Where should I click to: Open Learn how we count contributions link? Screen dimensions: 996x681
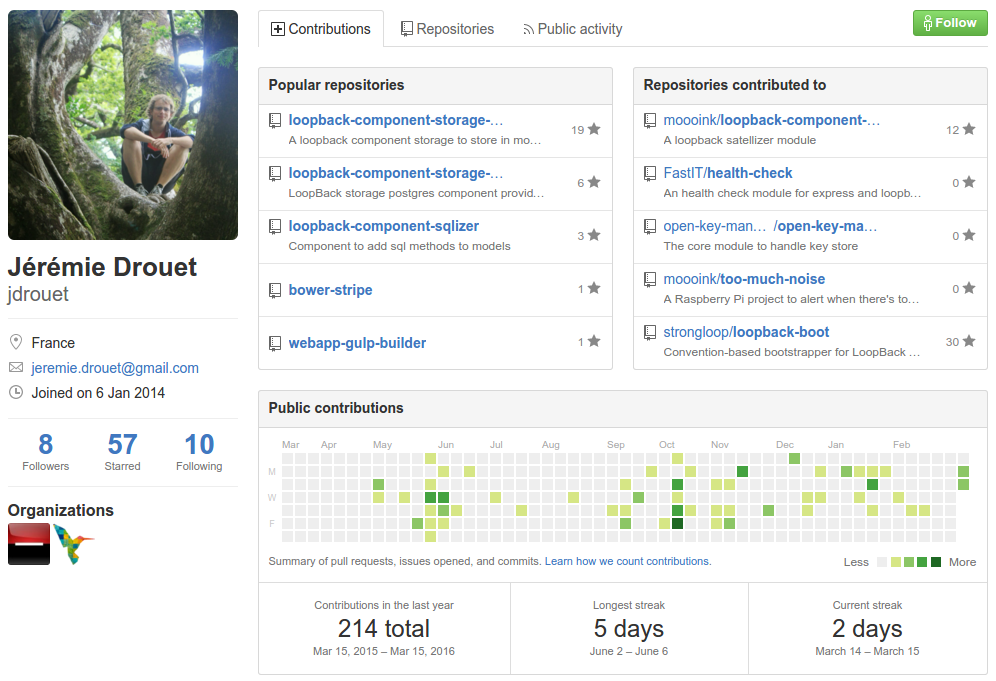tap(628, 562)
